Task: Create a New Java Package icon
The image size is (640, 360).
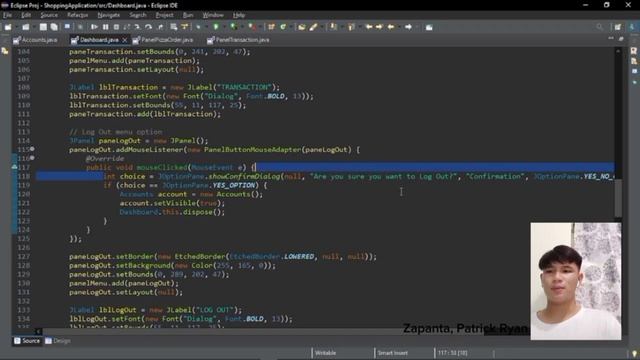Action: pos(271,27)
